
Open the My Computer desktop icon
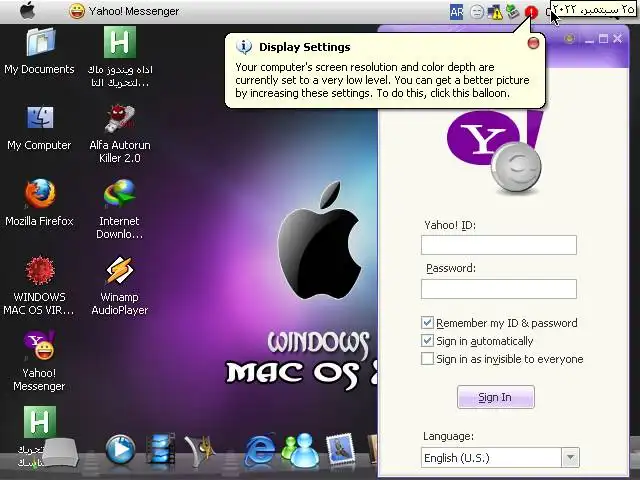(39, 128)
